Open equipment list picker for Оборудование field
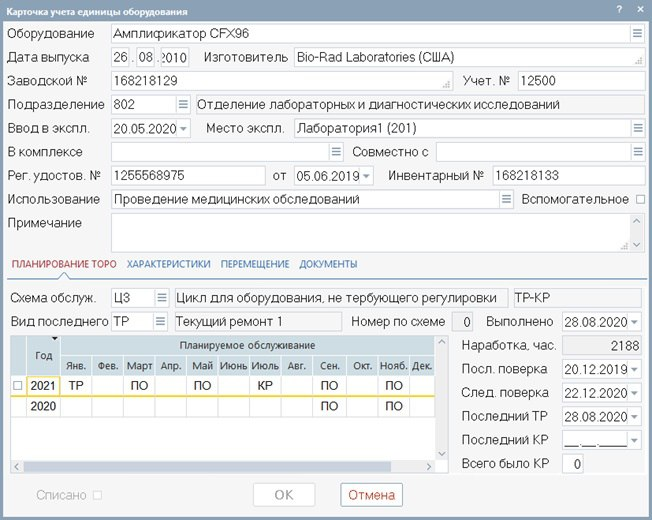652x520 pixels. pos(637,33)
